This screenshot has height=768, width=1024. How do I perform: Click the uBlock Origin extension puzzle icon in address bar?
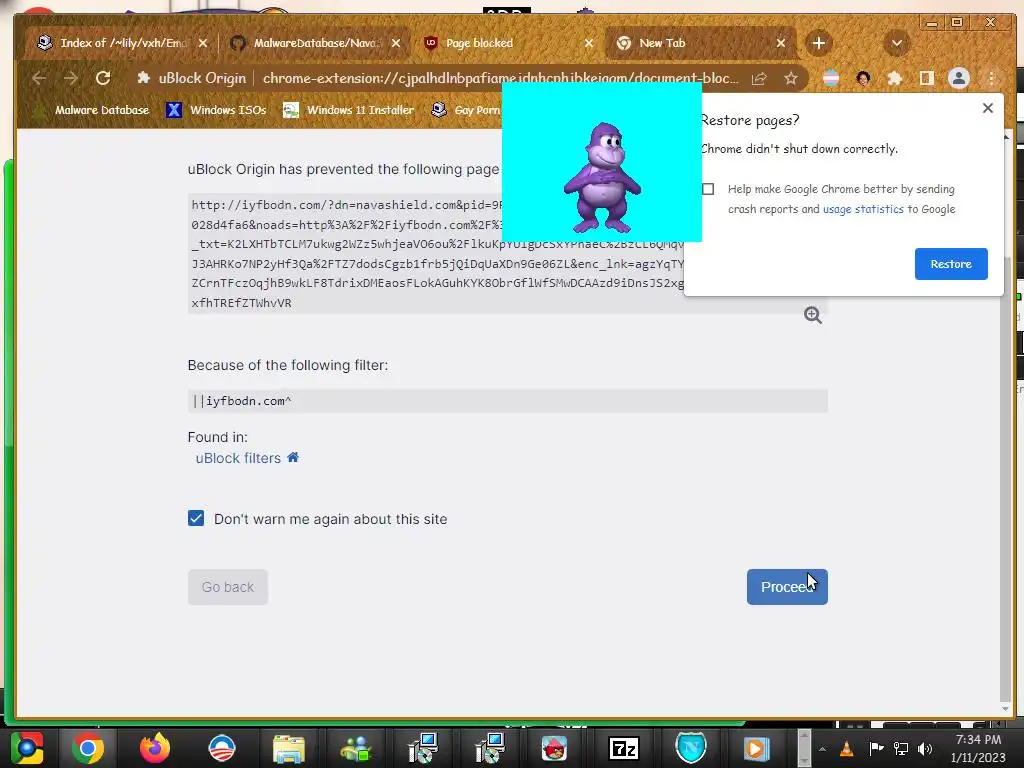pos(144,78)
